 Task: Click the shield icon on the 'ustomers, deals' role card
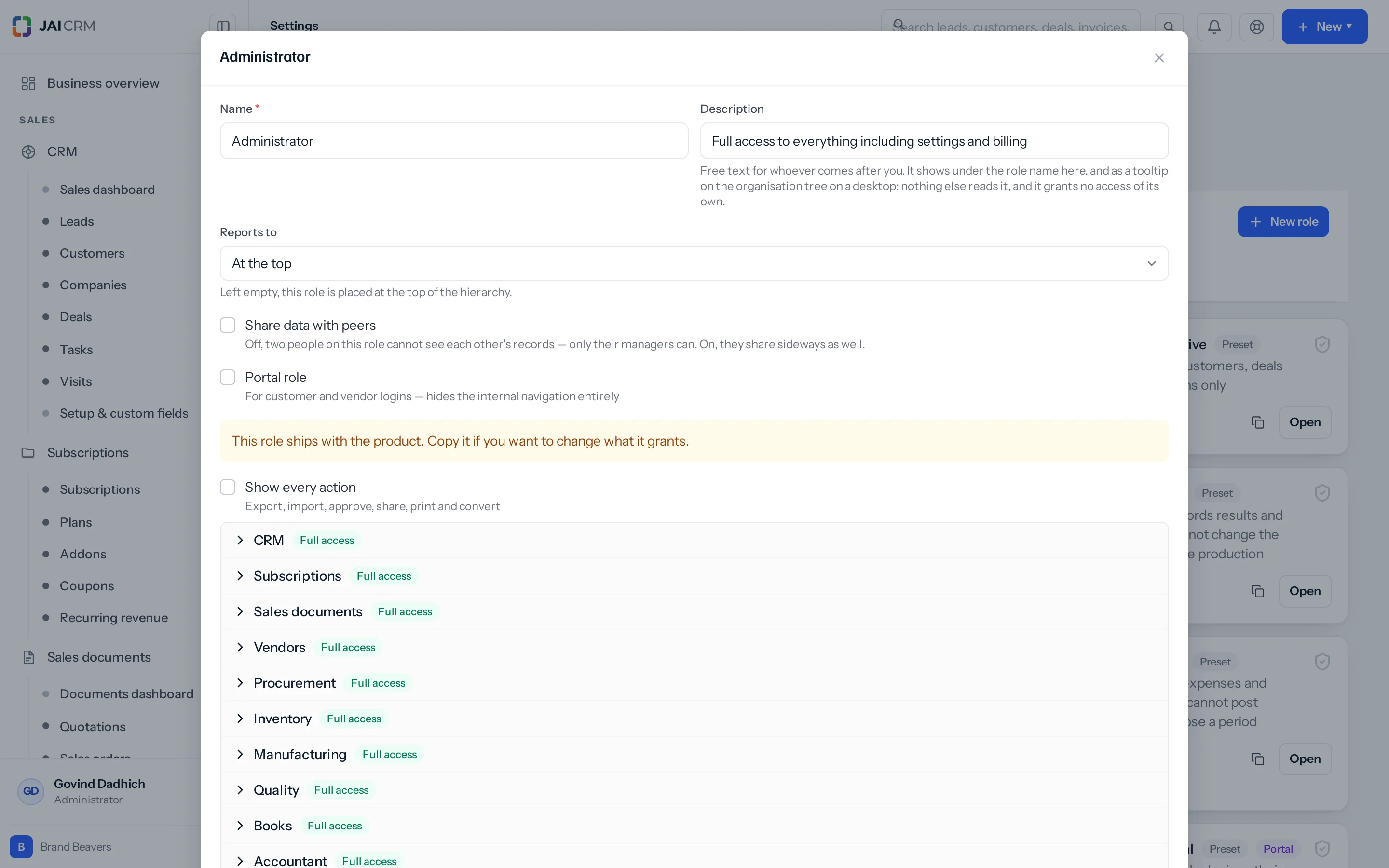click(1322, 344)
